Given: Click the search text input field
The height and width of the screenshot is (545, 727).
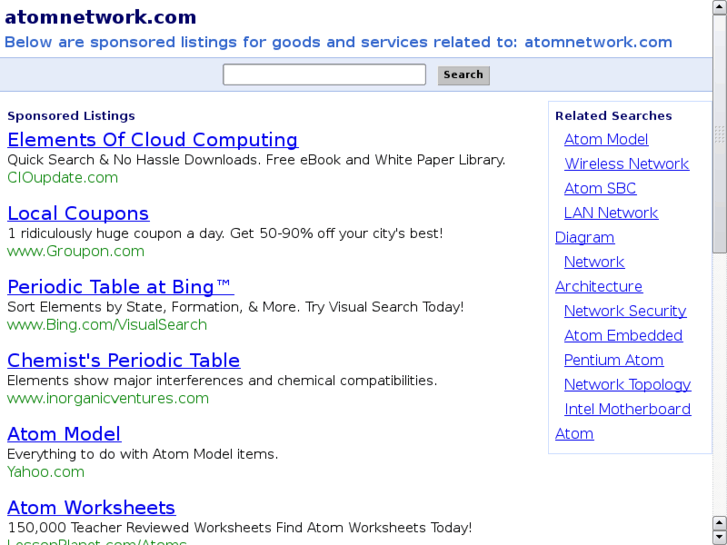Looking at the screenshot, I should pyautogui.click(x=324, y=75).
